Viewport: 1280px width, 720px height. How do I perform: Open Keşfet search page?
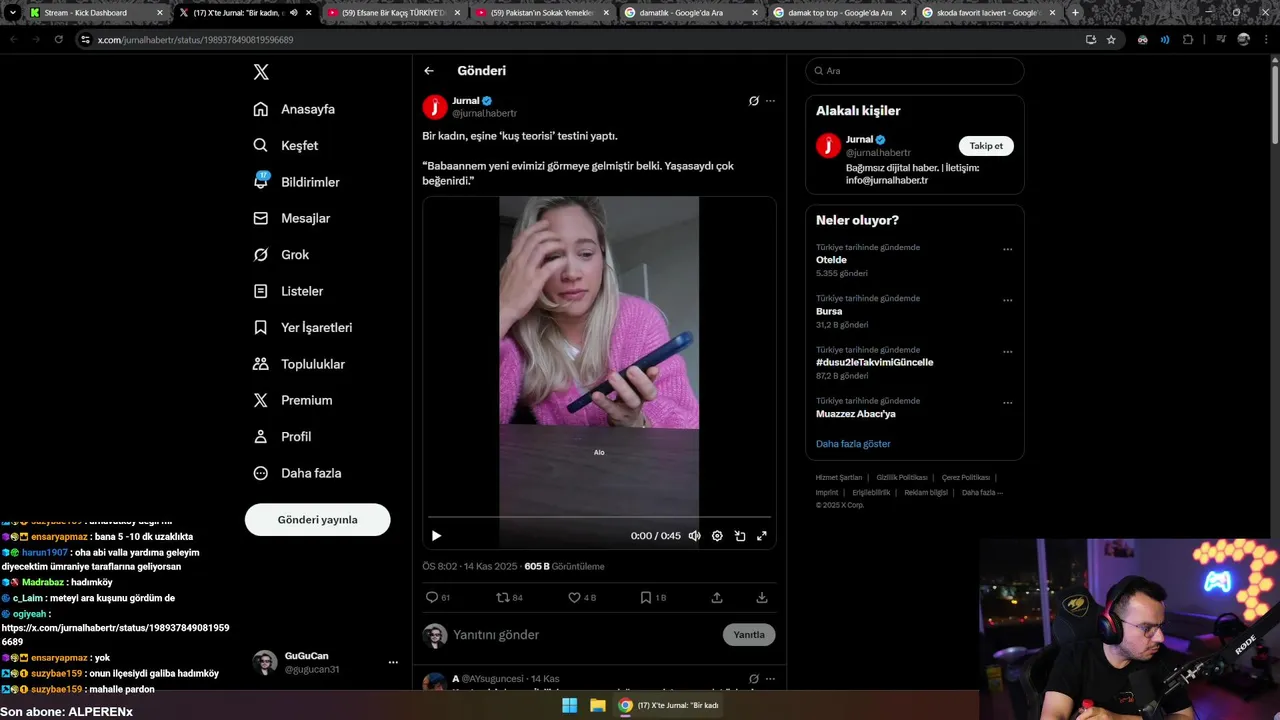[286, 145]
